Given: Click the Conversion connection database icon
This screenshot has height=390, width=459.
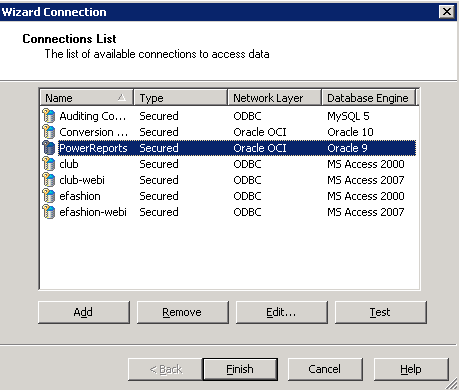Looking at the screenshot, I should 49,132.
